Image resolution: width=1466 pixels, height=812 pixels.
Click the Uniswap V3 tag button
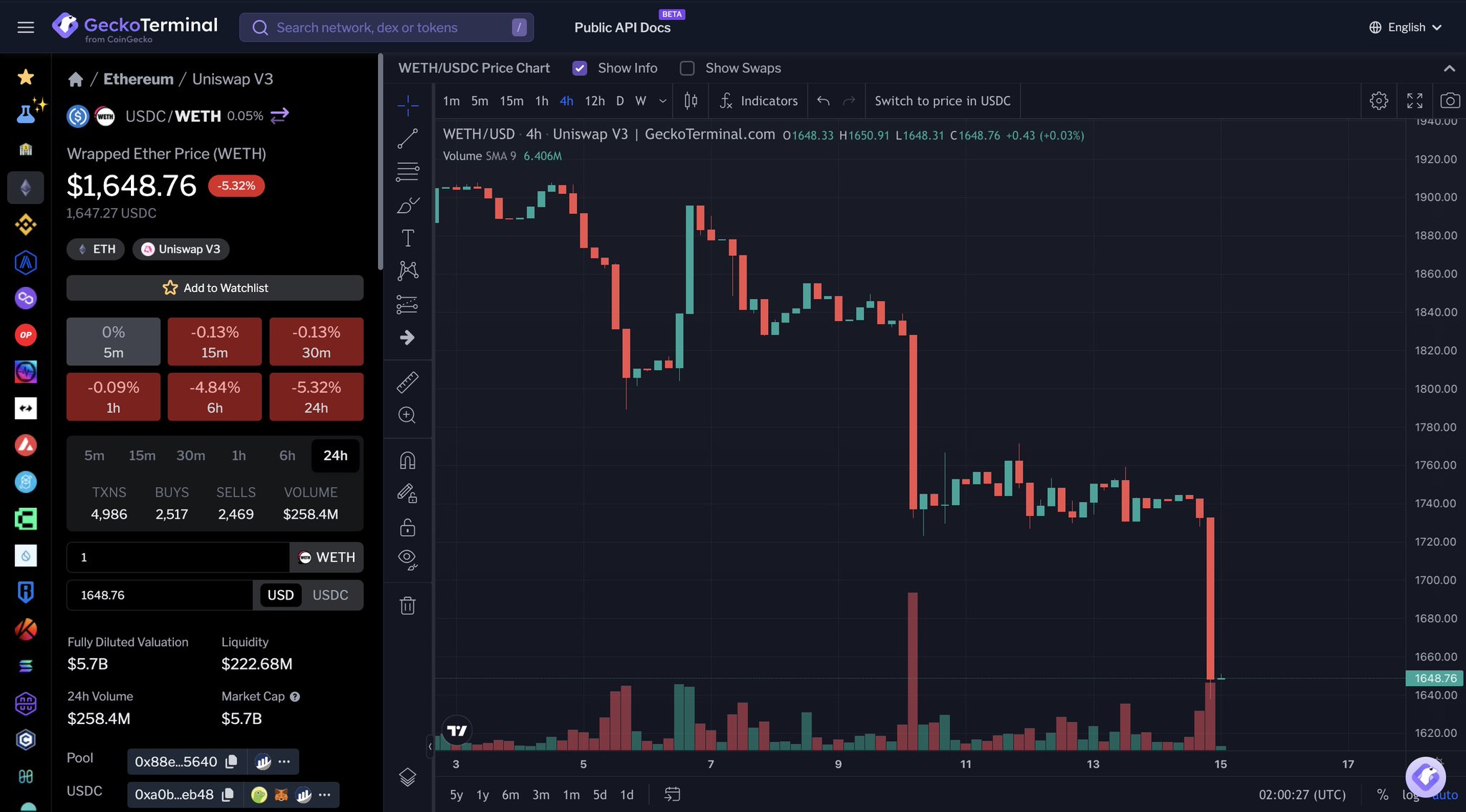[x=181, y=249]
